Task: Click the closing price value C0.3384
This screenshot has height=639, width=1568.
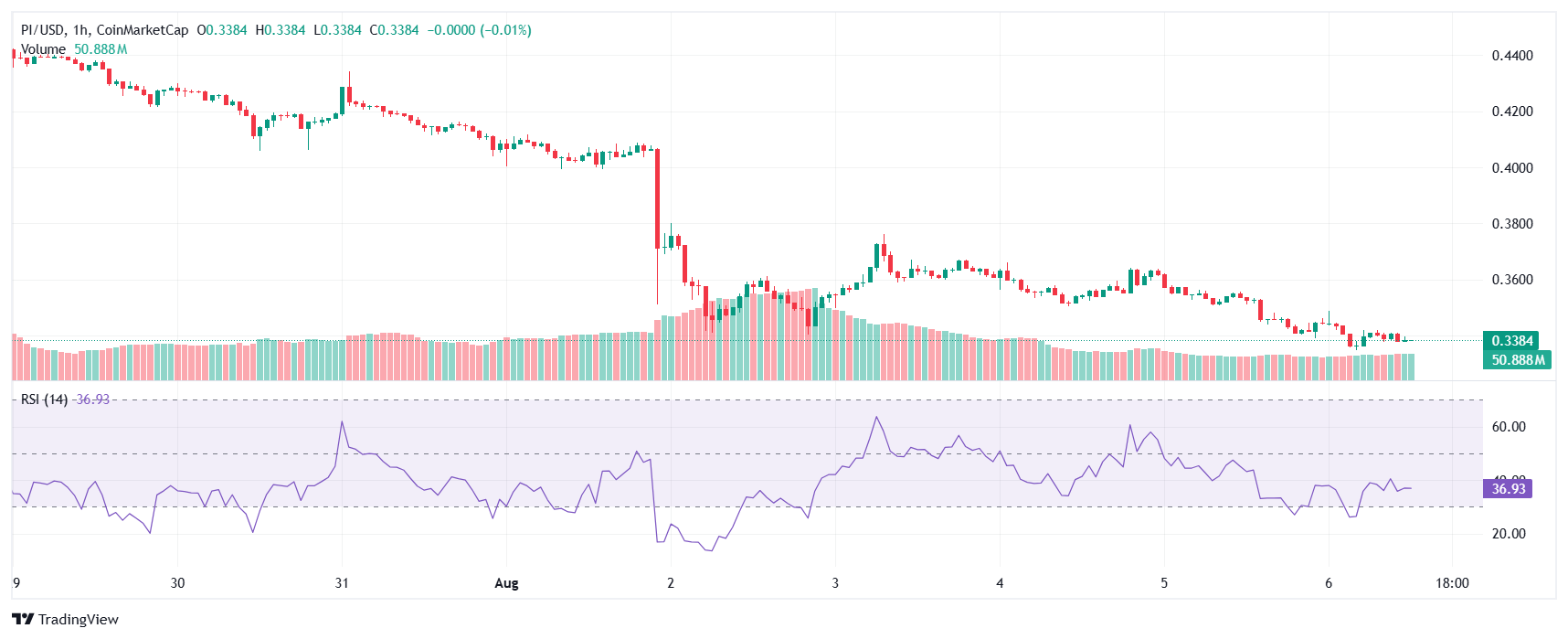Action: click(x=395, y=30)
